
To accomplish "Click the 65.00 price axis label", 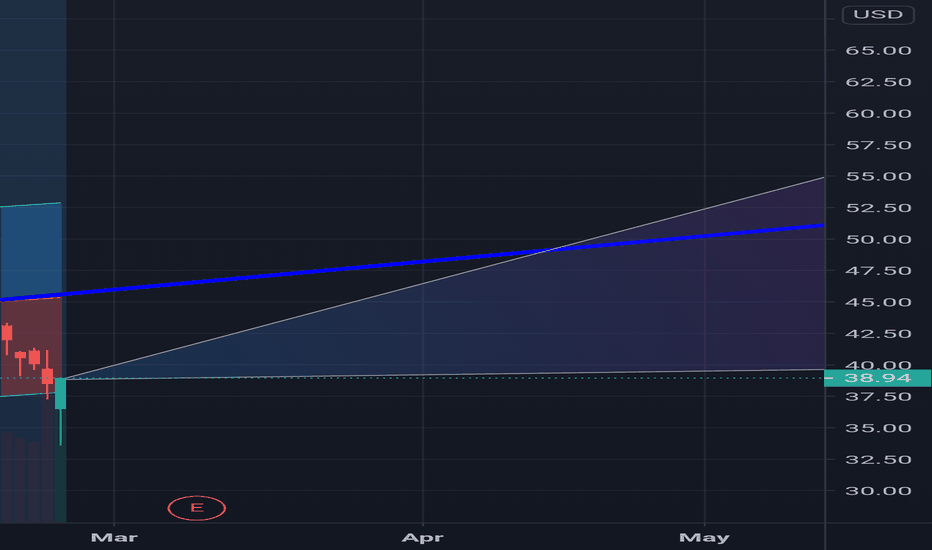I will [x=878, y=51].
